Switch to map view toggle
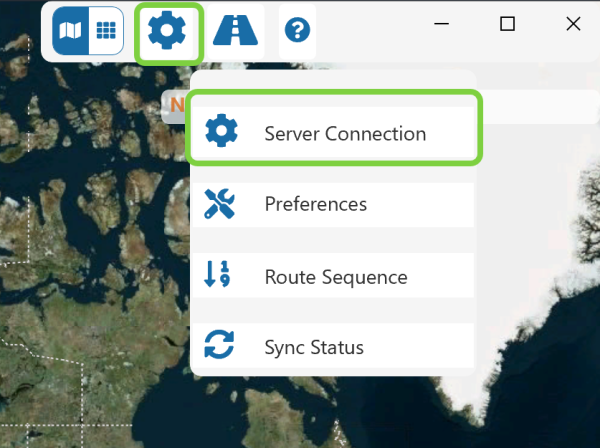The height and width of the screenshot is (448, 600). coord(70,30)
